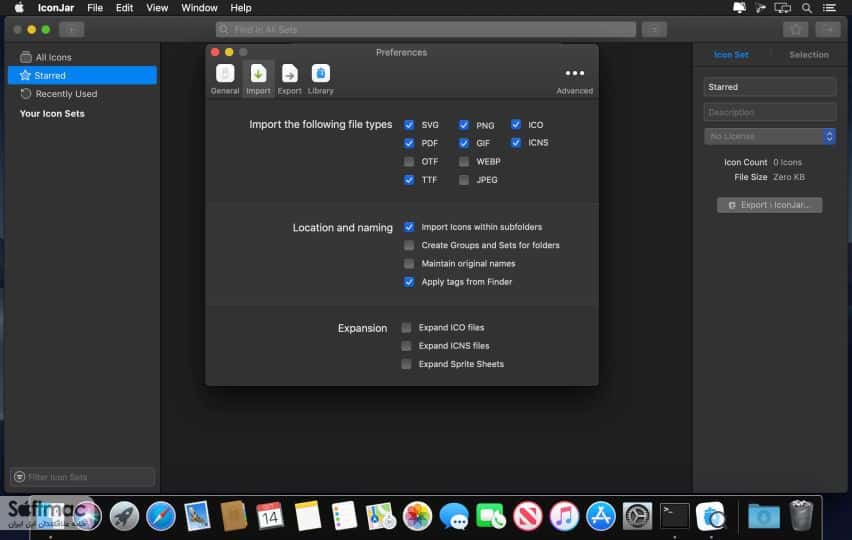This screenshot has width=852, height=540.
Task: Click the Export .iconJar button
Action: [x=769, y=205]
